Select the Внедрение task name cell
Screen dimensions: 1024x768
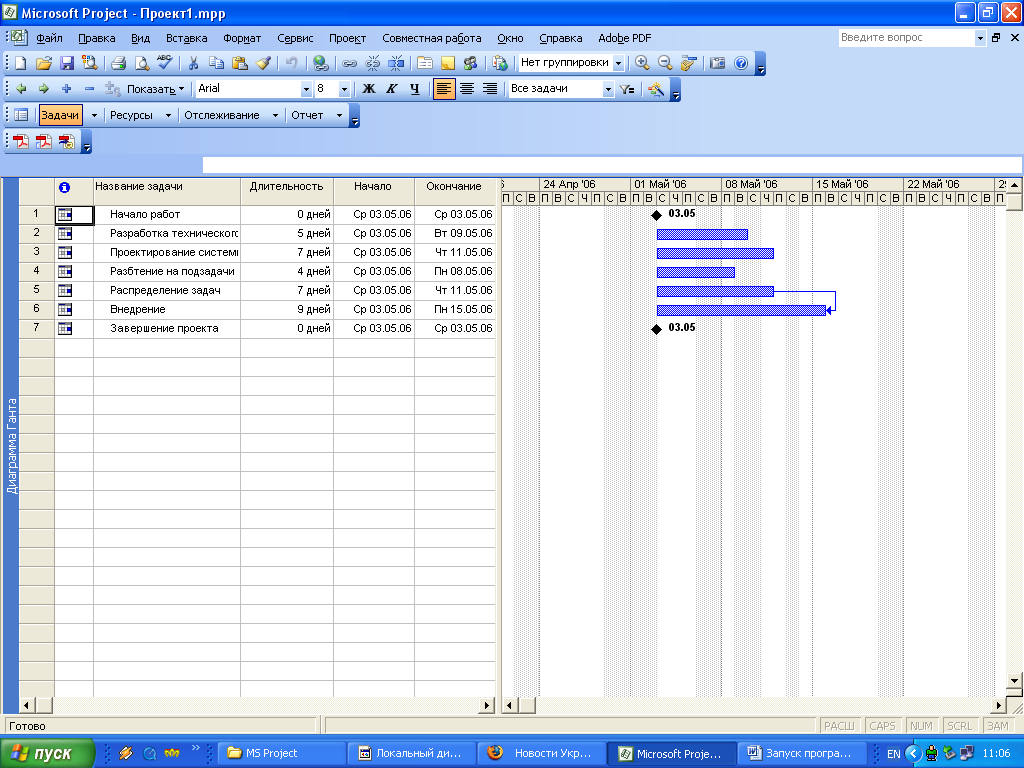click(167, 310)
